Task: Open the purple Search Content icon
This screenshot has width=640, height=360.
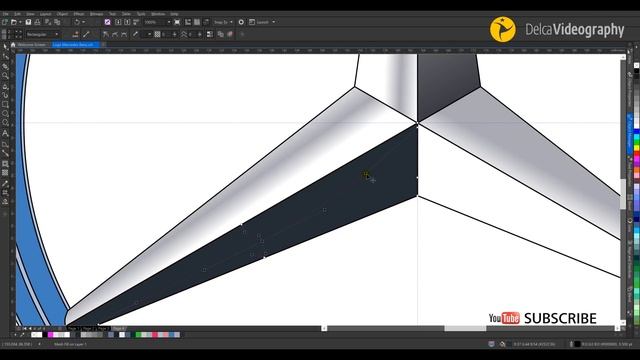Action: (x=107, y=22)
